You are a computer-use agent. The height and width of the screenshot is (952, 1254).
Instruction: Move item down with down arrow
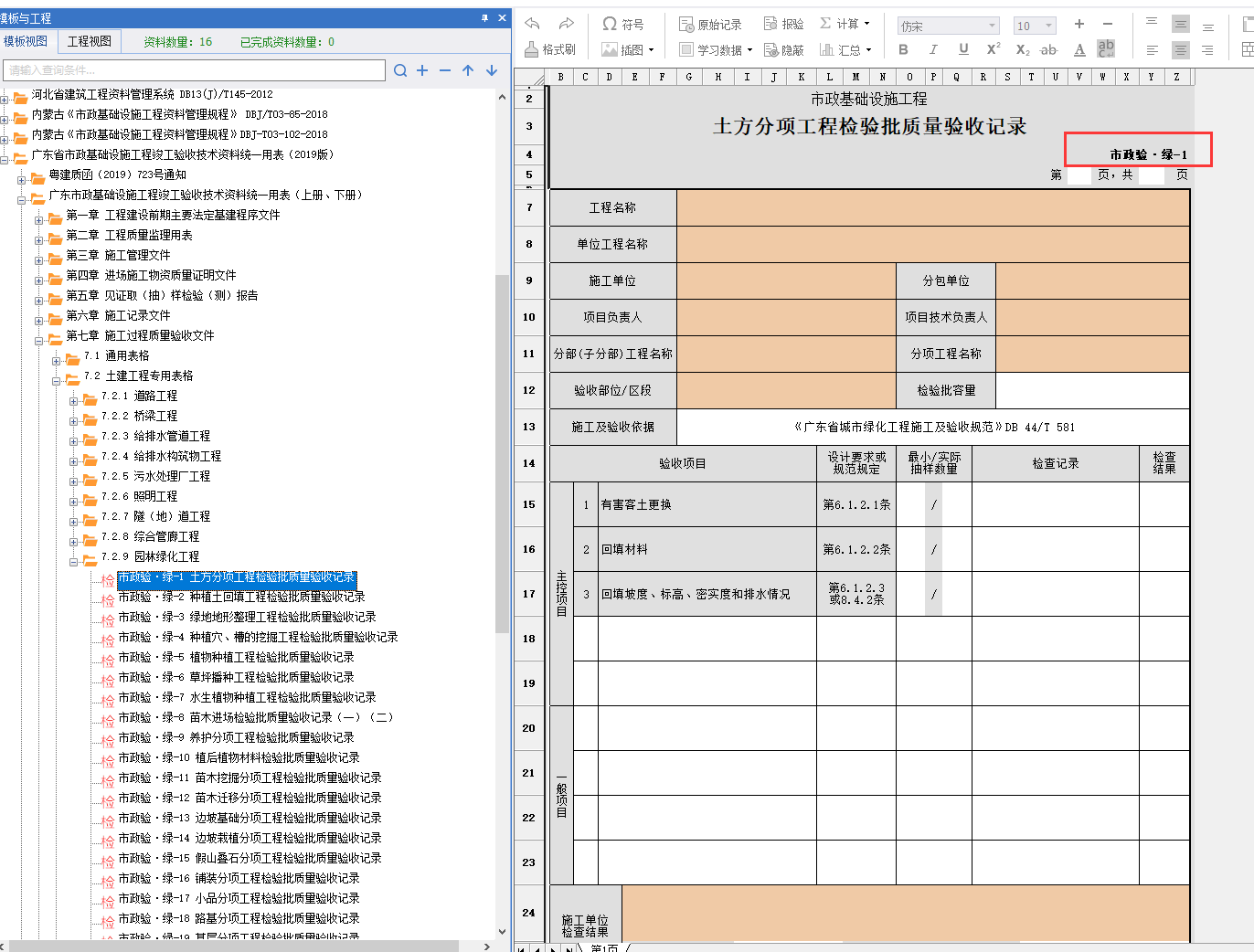[492, 70]
